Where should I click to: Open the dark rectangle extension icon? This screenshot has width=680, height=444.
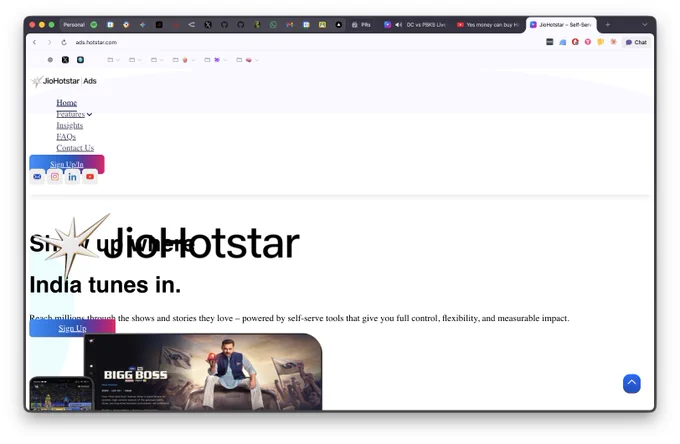[549, 42]
